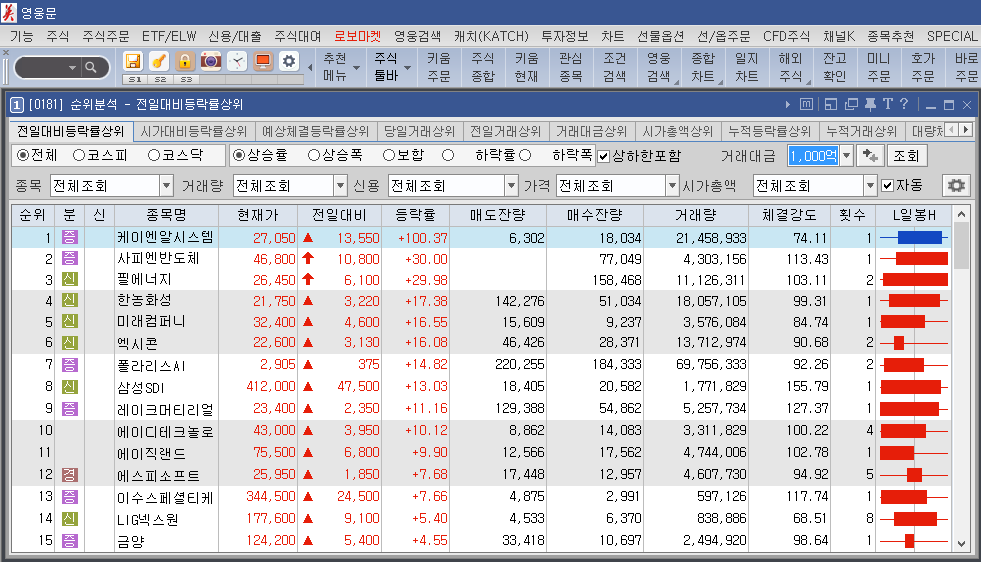981x562 pixels.
Task: Click the camera screen capture icon
Action: pos(211,61)
